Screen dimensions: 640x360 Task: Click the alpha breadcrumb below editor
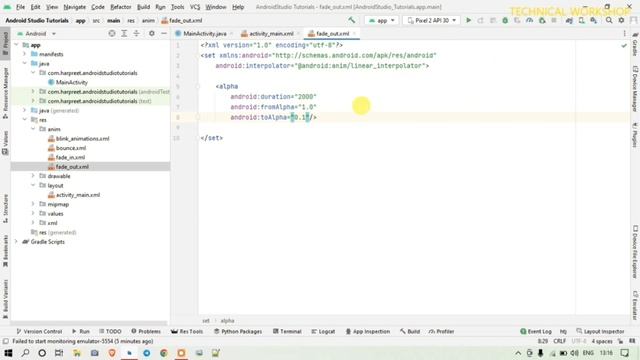(227, 321)
